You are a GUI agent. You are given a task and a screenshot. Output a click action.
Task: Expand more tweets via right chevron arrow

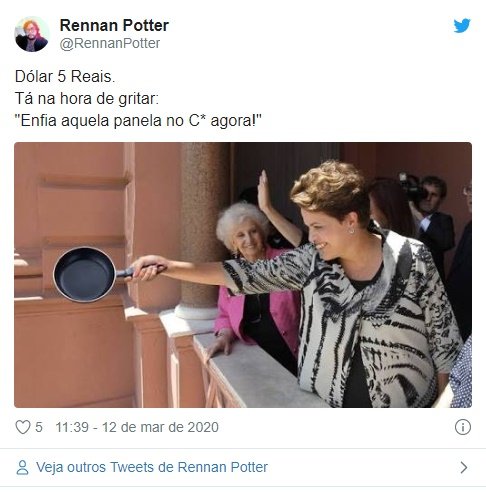pyautogui.click(x=464, y=467)
